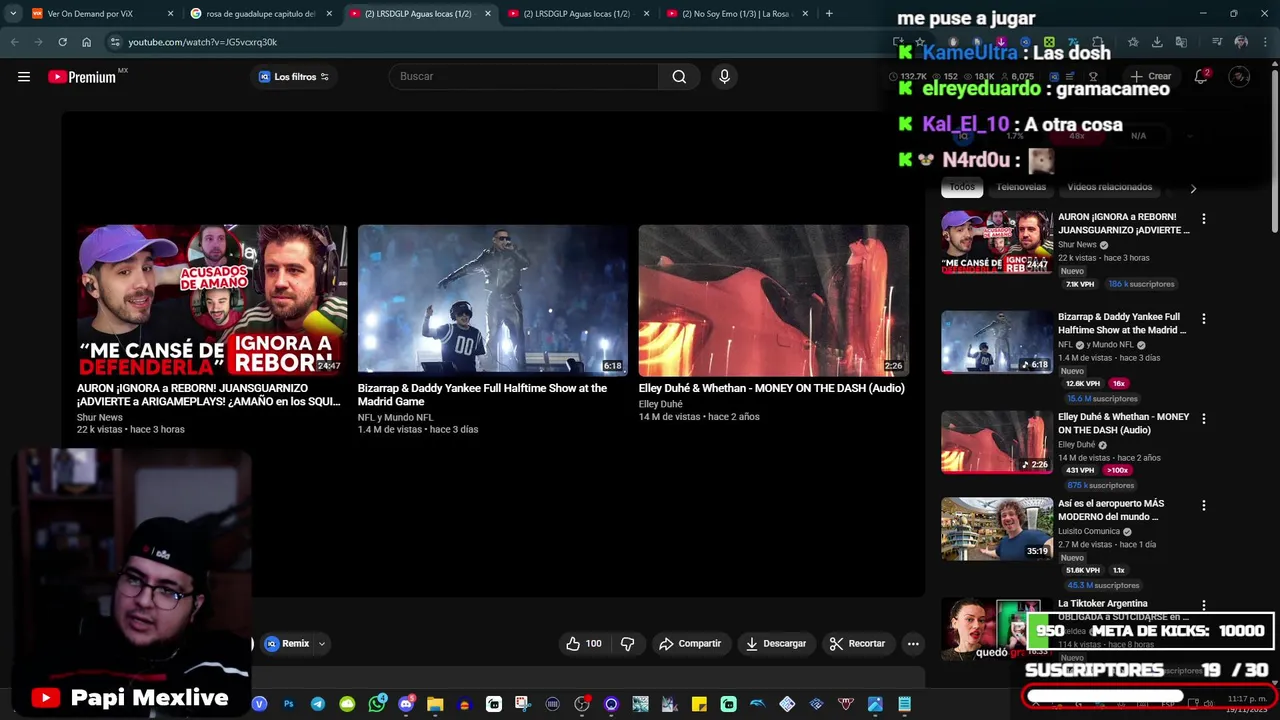
Task: Close the second LRSDGLP Aguas locas tab
Action: point(646,14)
